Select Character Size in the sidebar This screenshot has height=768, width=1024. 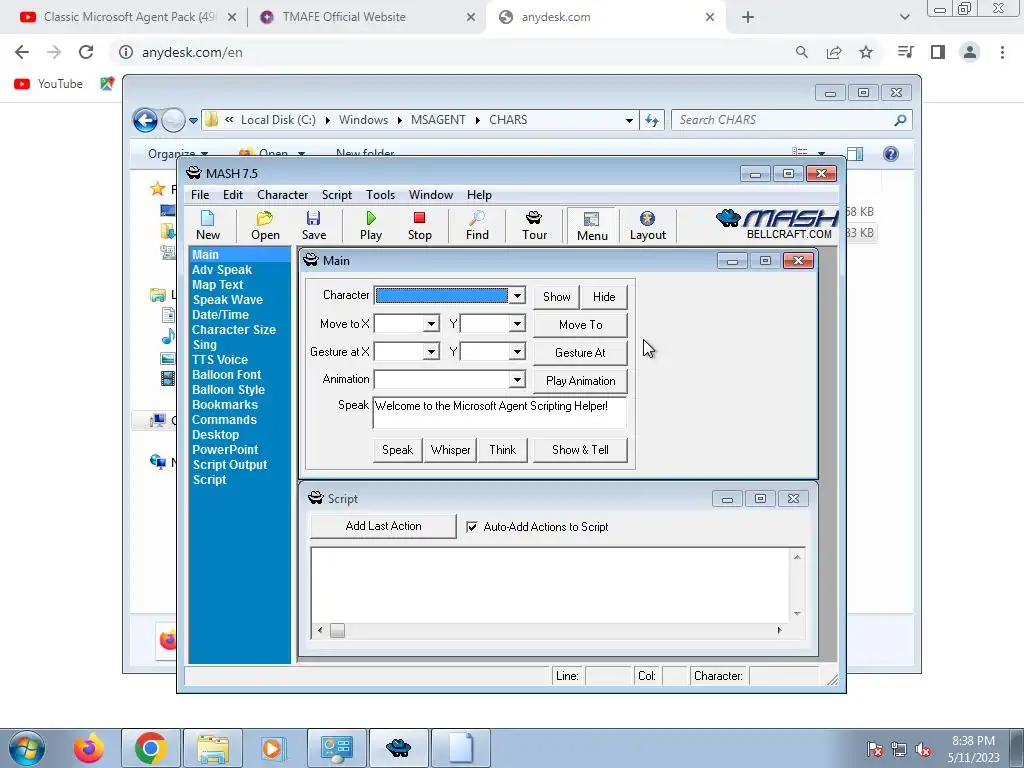(234, 330)
